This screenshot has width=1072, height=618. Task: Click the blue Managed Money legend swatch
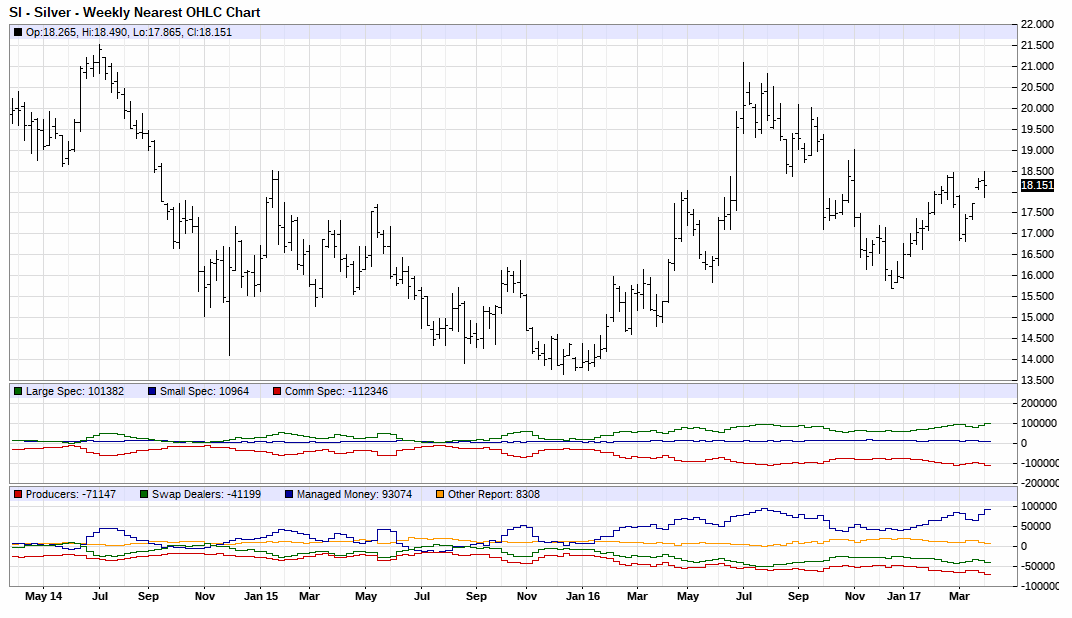(x=289, y=494)
